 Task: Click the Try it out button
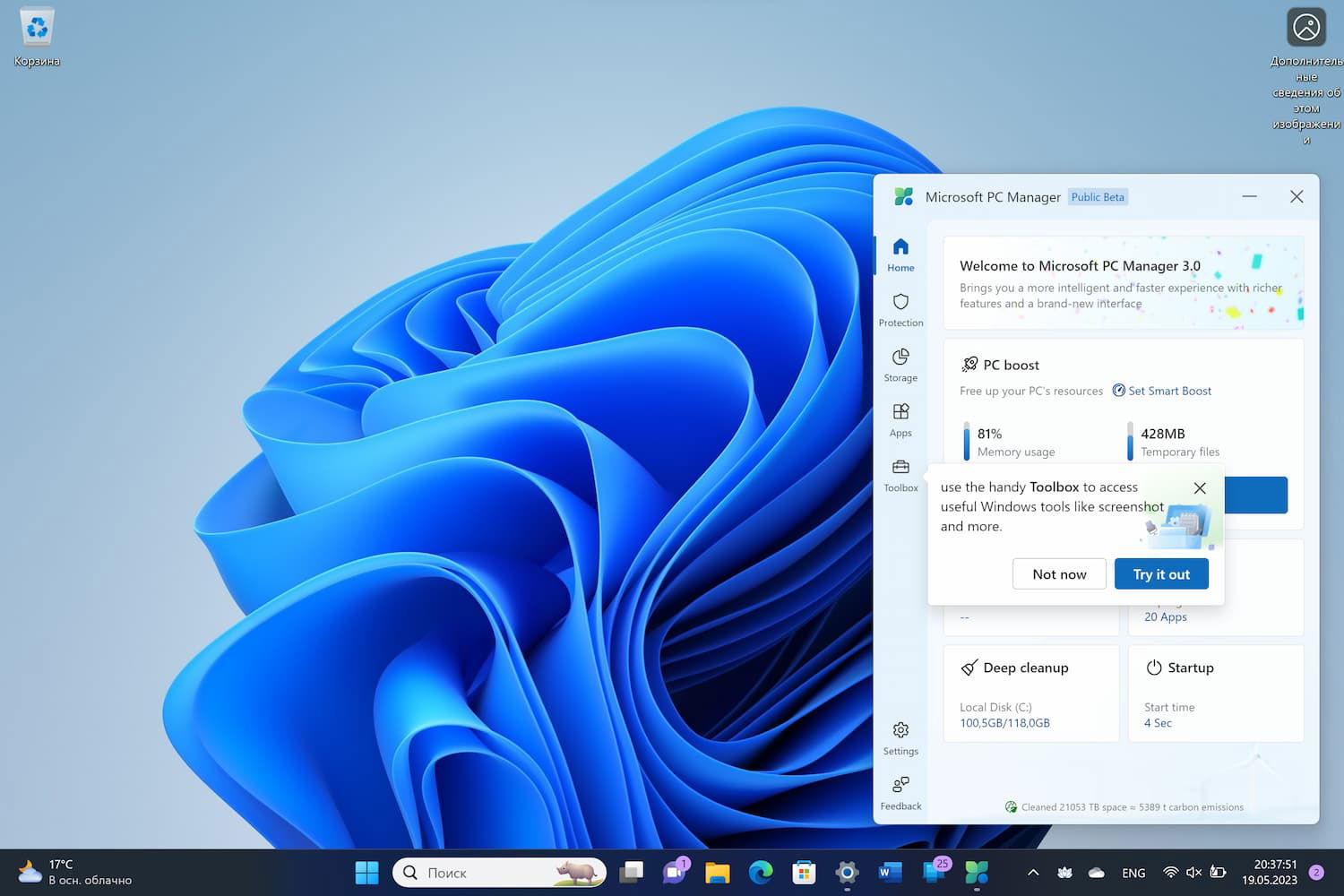1161,574
